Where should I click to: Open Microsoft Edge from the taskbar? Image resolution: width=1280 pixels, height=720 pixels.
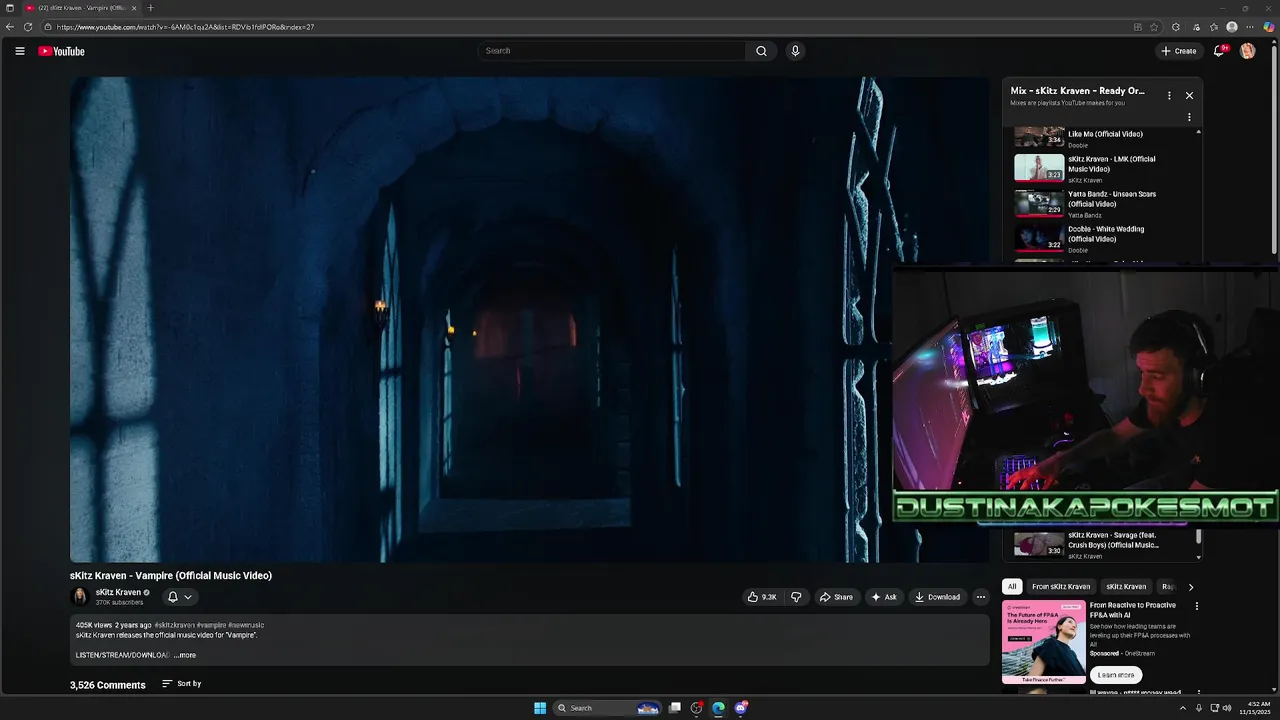pos(718,708)
